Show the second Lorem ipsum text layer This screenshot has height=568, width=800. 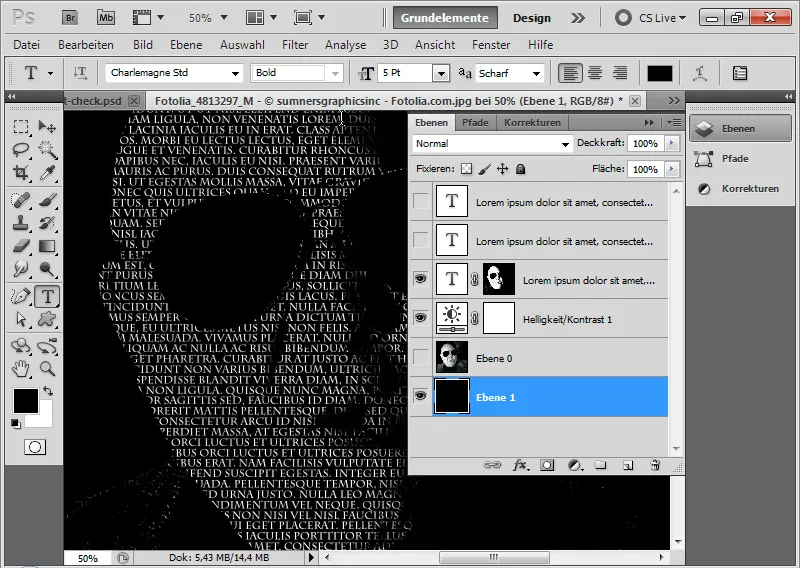420,240
